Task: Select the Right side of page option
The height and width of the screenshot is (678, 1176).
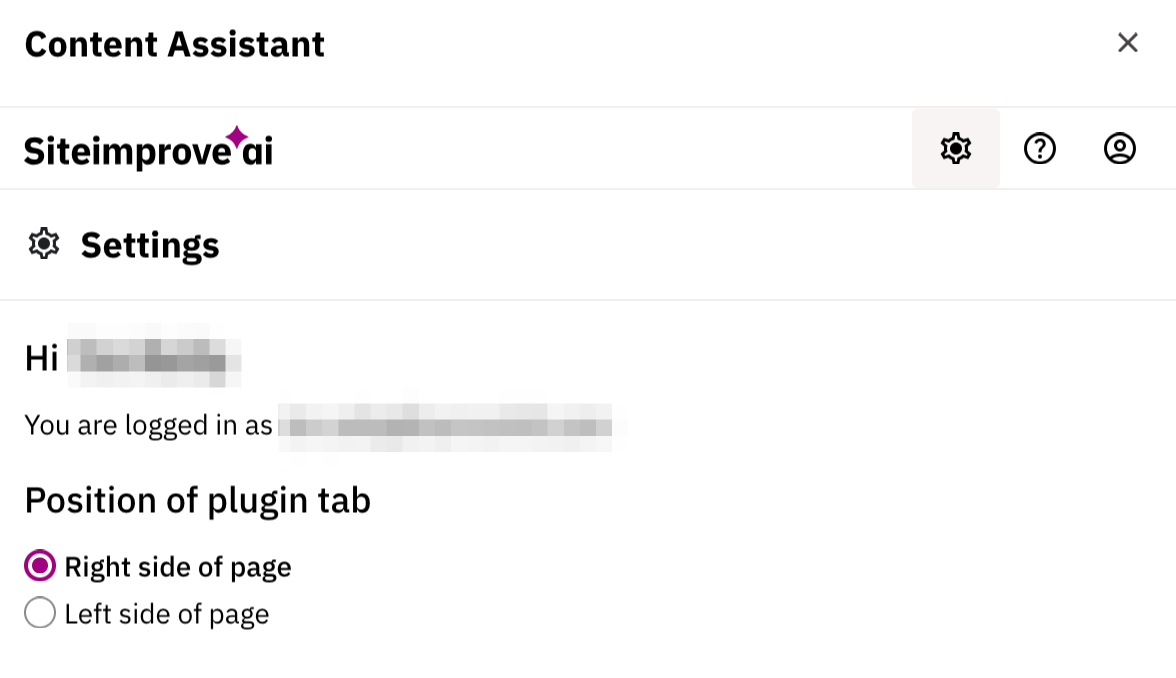Action: click(38, 566)
